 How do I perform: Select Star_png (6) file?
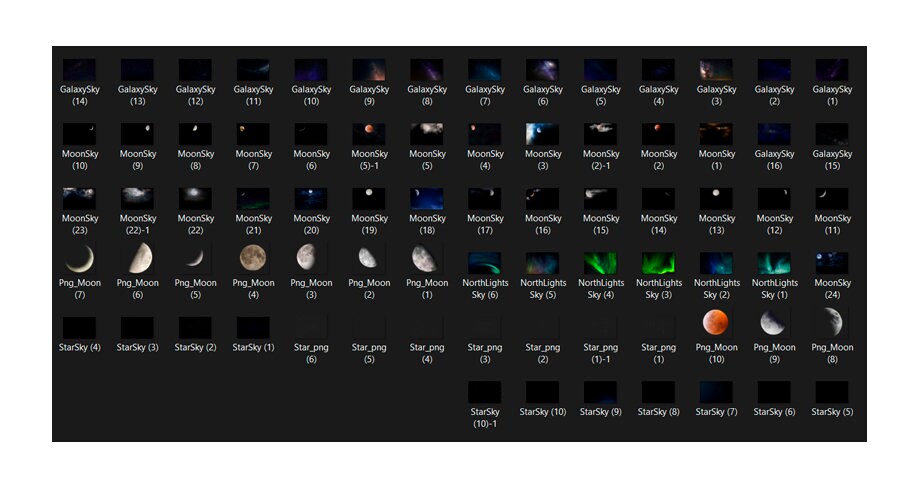click(x=311, y=328)
